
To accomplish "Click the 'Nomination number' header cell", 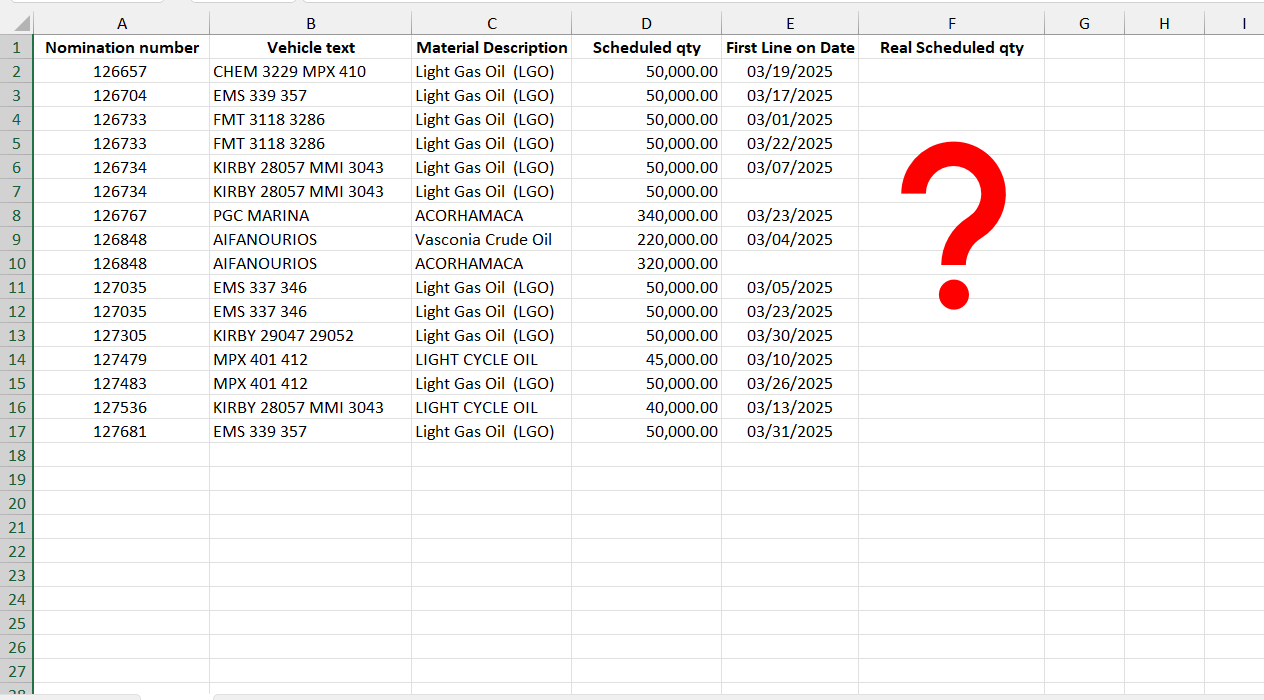I will [x=122, y=47].
